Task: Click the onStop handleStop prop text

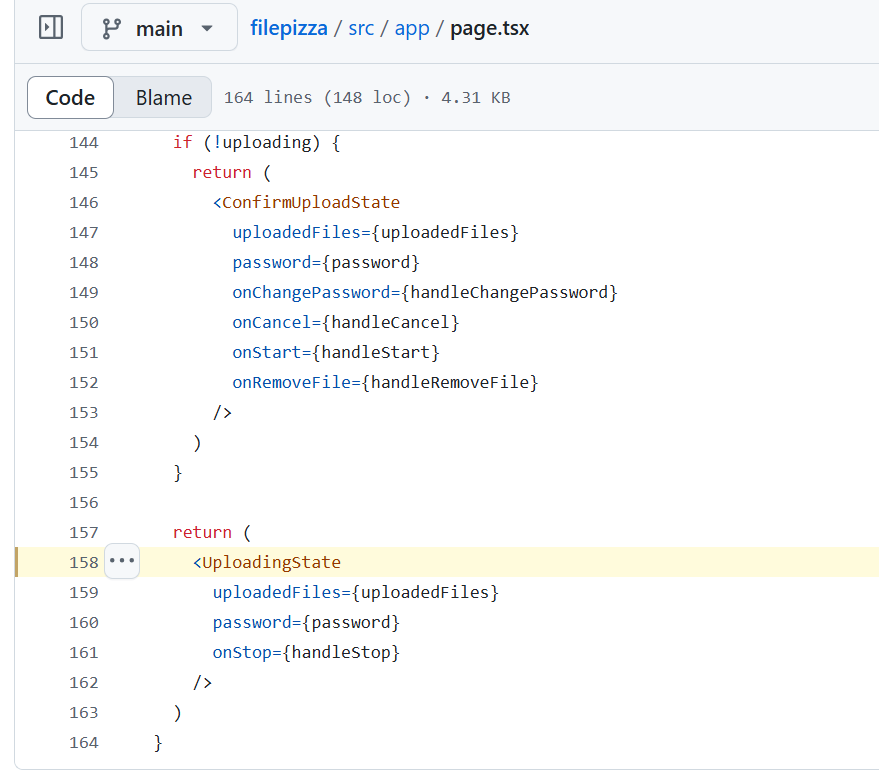Action: (x=305, y=652)
